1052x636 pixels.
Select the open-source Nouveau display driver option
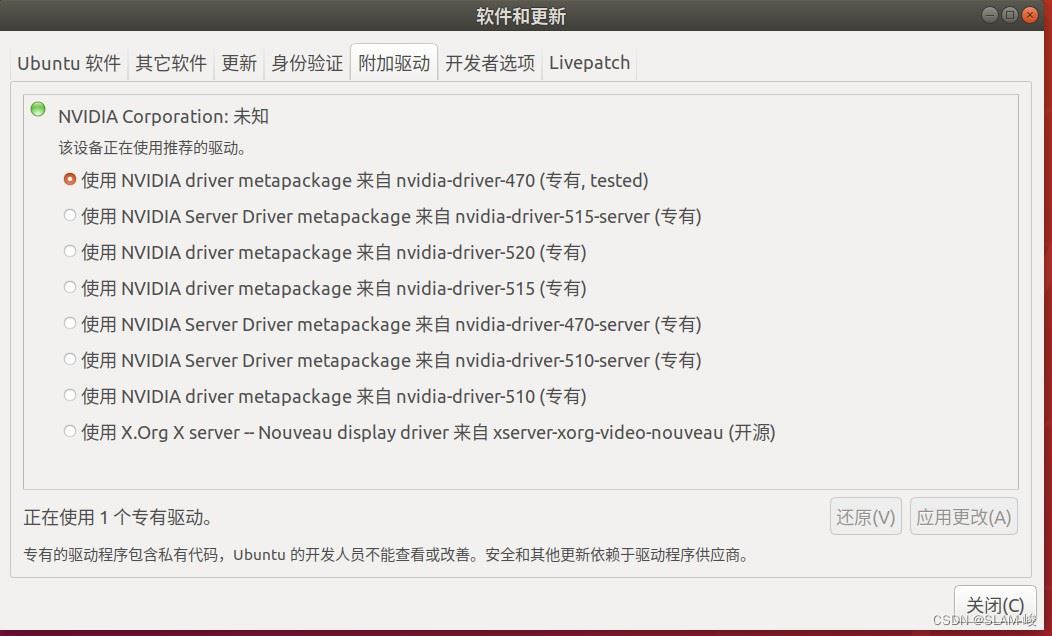[70, 432]
